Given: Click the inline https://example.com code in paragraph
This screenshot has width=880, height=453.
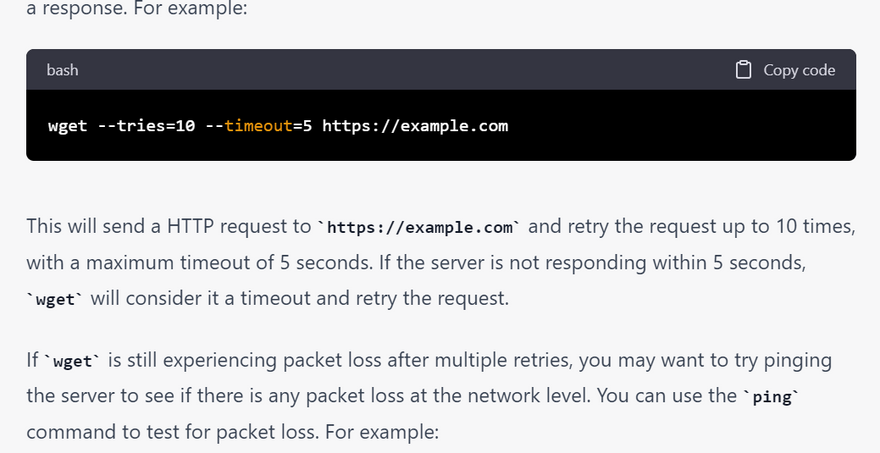Looking at the screenshot, I should pyautogui.click(x=419, y=227).
